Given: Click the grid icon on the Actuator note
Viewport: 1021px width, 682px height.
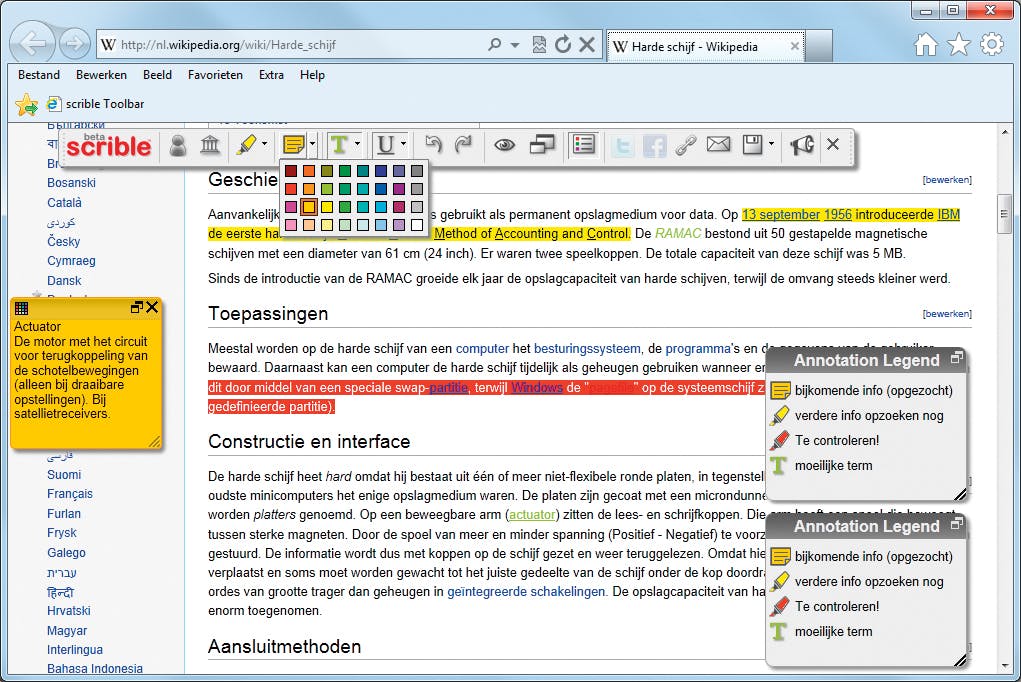Looking at the screenshot, I should [21, 308].
